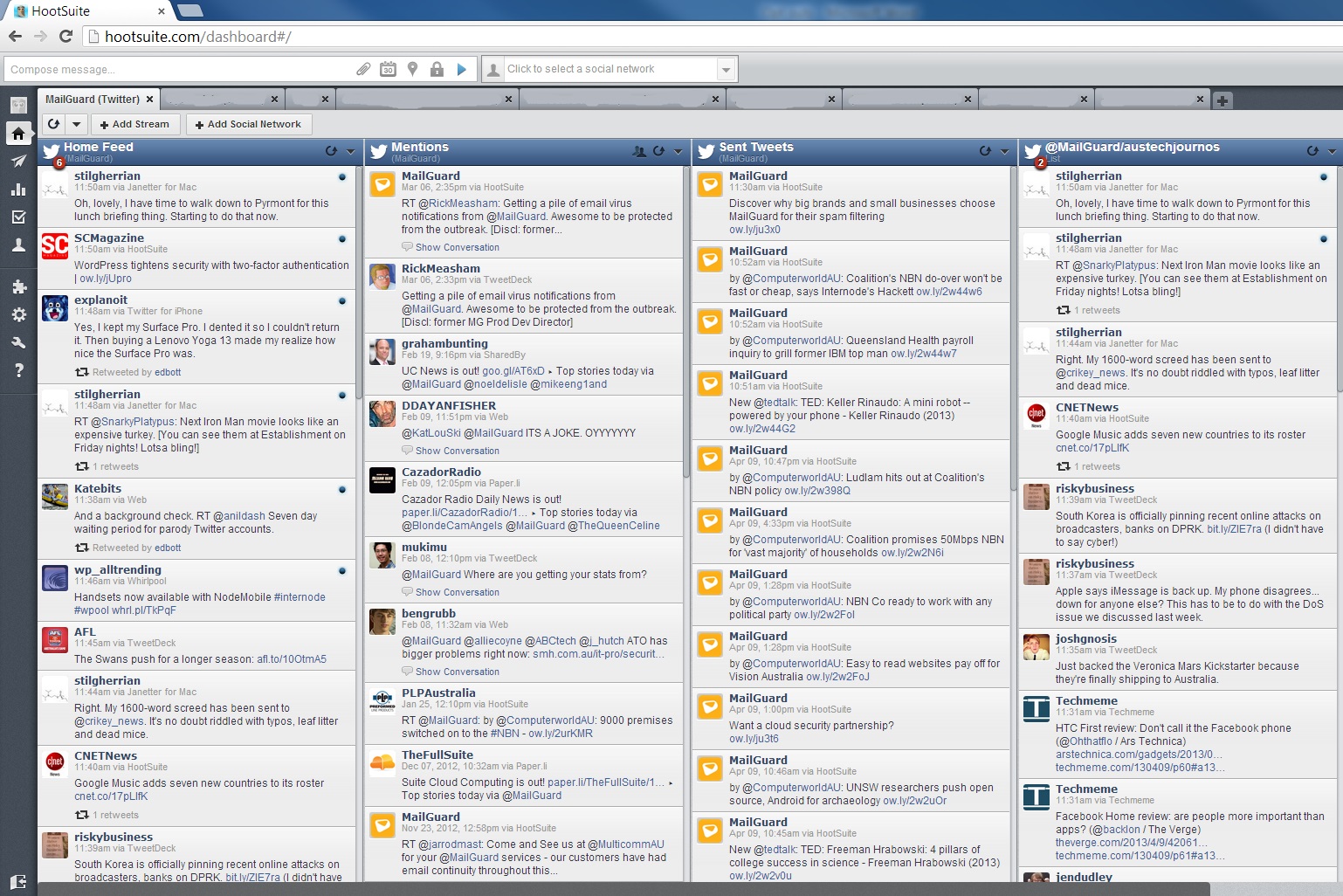1343x896 pixels.
Task: Click the ow.ly/ju3x0 link in Sent Tweets
Action: click(x=754, y=230)
